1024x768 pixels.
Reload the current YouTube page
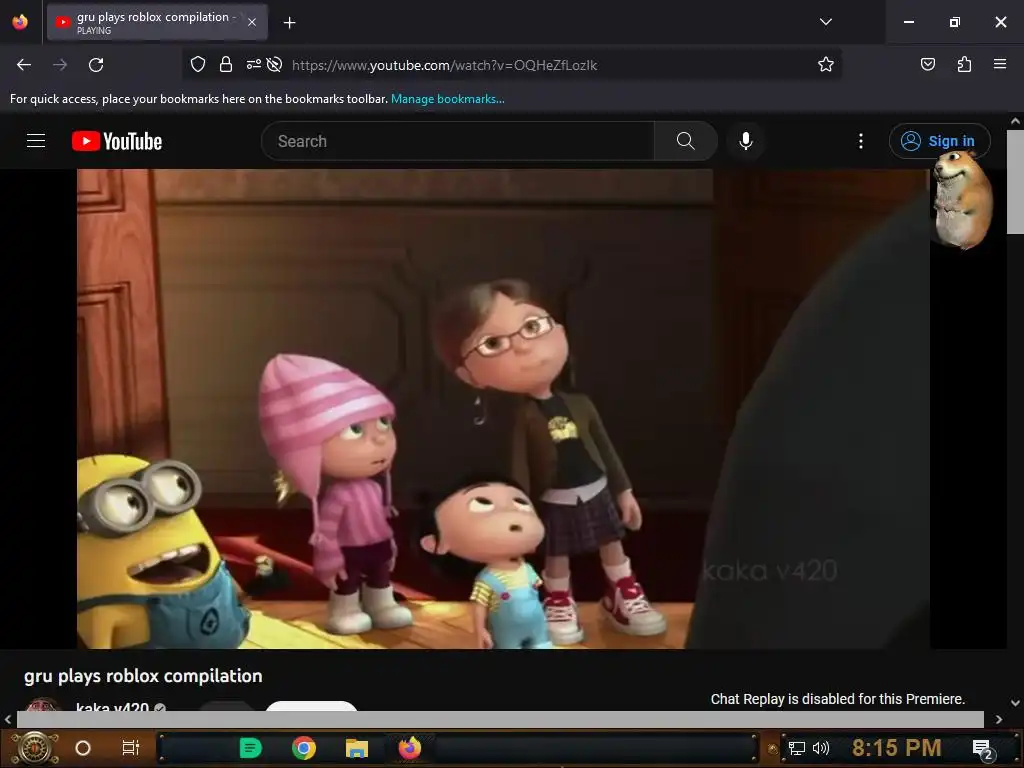click(x=96, y=65)
